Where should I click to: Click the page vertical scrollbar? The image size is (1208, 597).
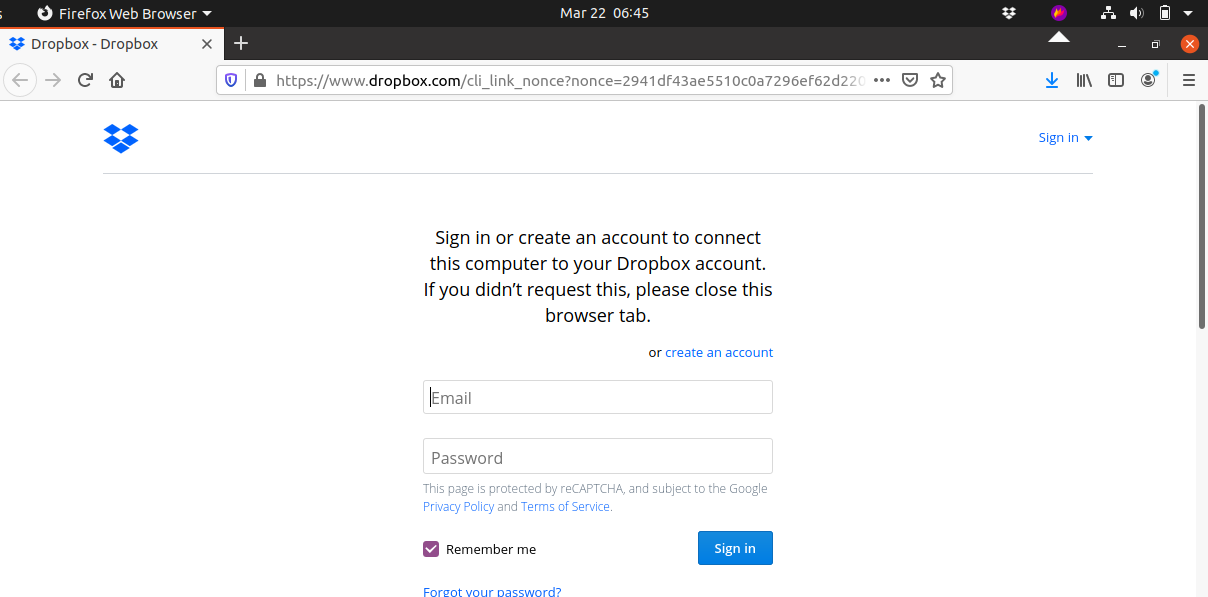pos(1201,215)
